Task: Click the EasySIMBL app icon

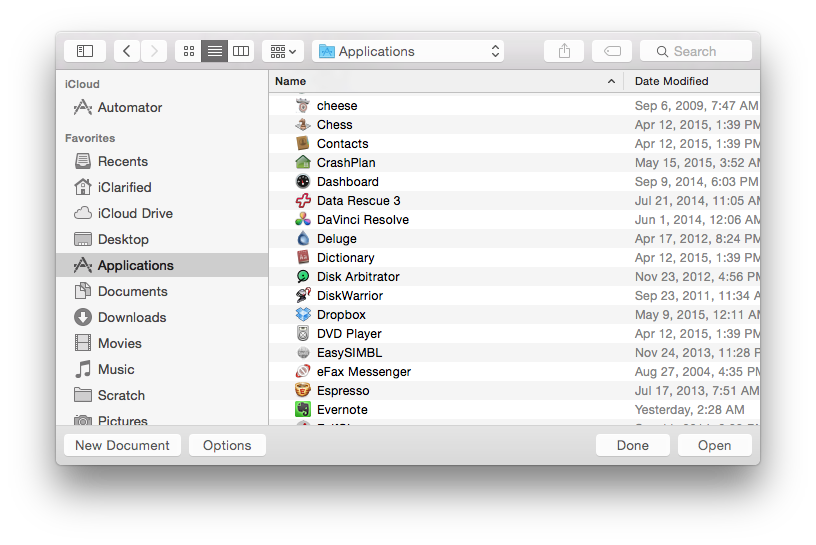Action: point(303,352)
